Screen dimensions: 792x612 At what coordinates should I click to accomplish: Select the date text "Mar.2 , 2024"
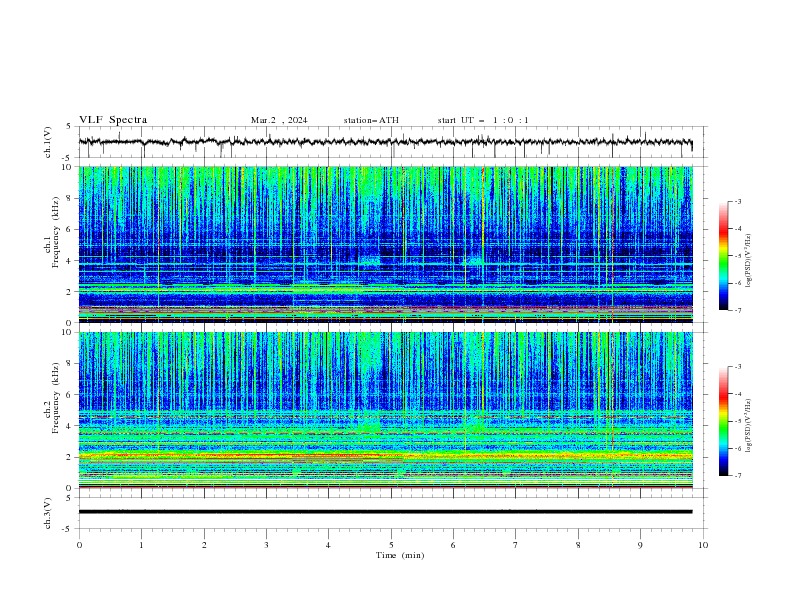click(x=279, y=120)
